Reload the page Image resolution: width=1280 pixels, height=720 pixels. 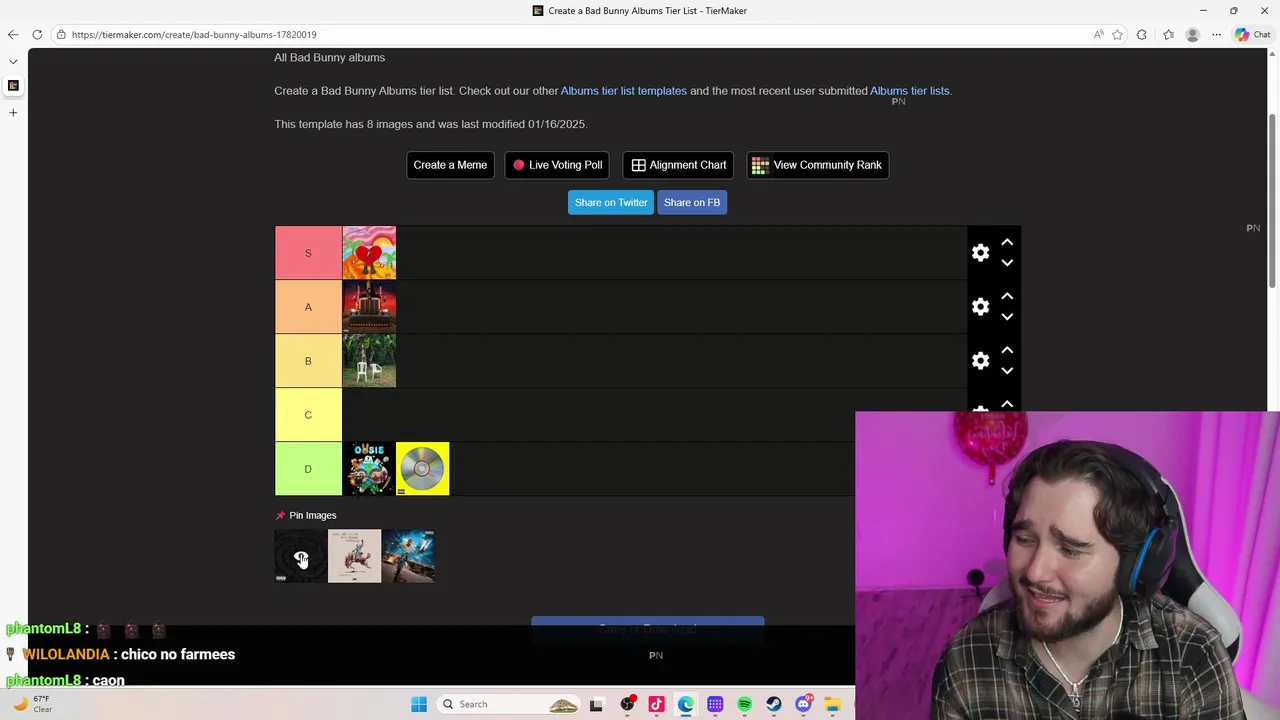tap(37, 35)
